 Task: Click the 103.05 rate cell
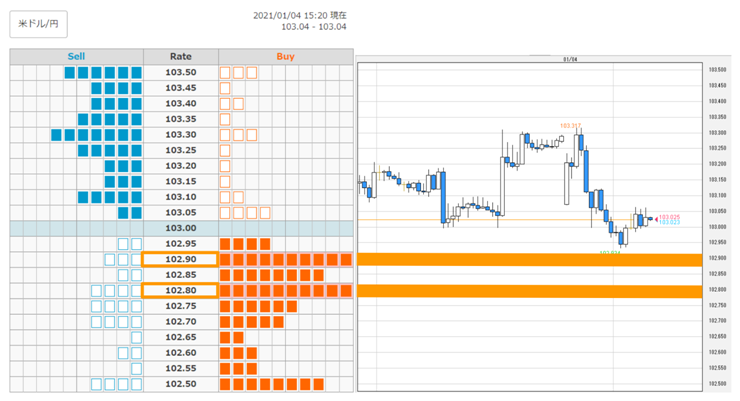pyautogui.click(x=181, y=212)
